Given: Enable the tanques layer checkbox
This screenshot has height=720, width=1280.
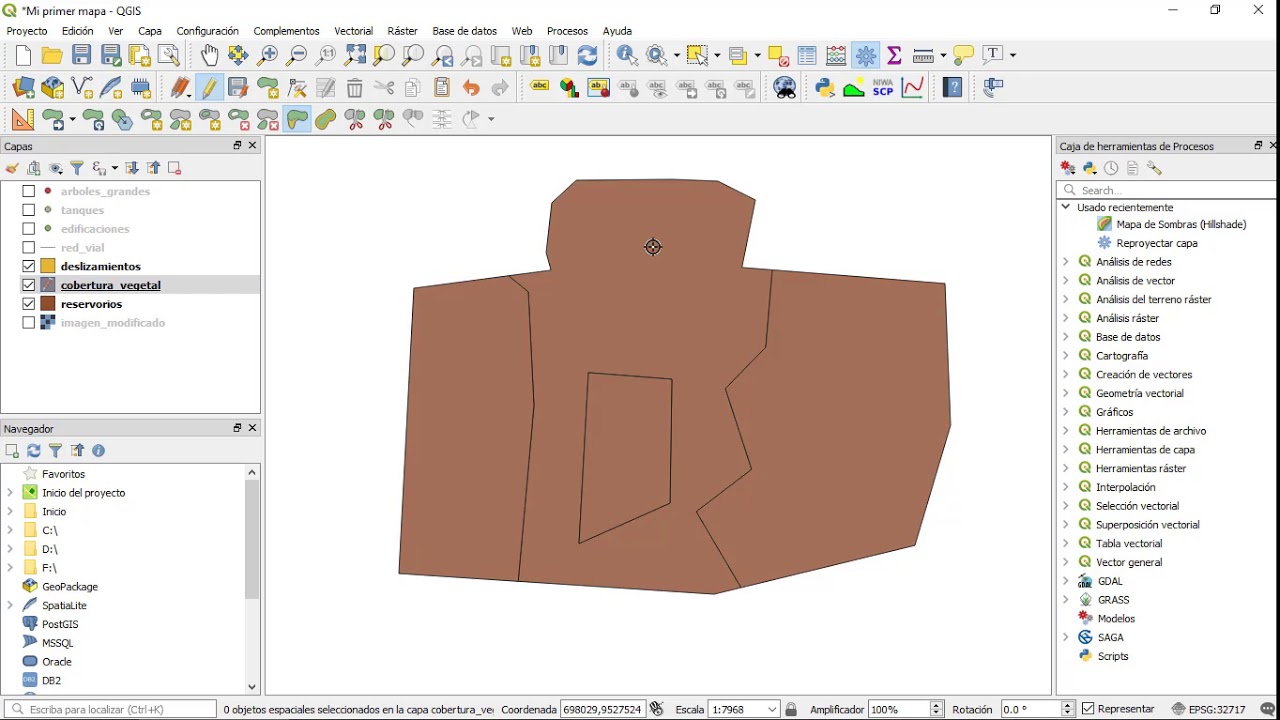Looking at the screenshot, I should click(29, 210).
